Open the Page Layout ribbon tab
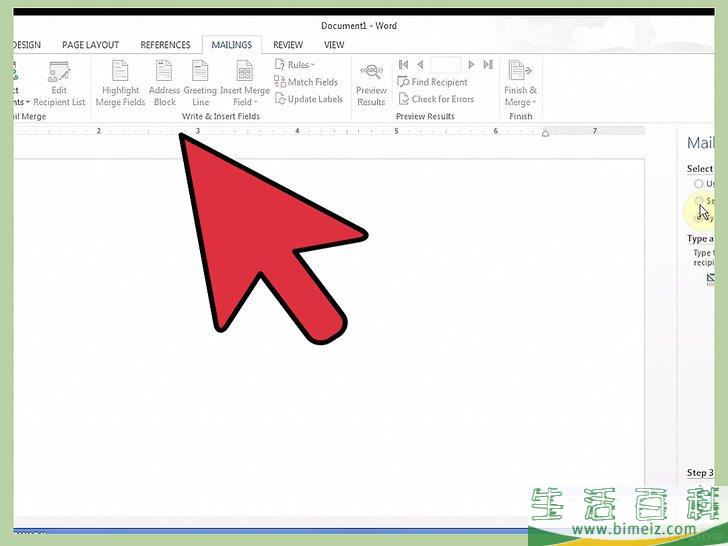 (91, 45)
